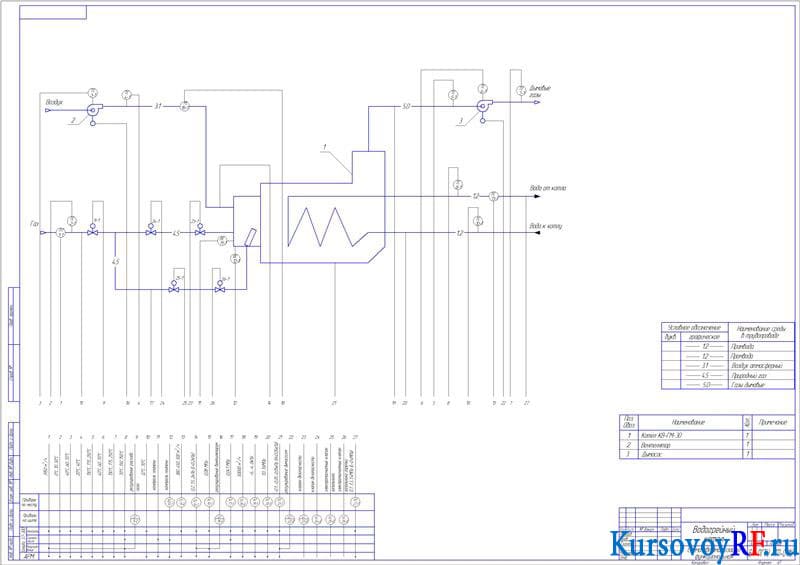Select the tilted burner symbol on the boiler
The width and height of the screenshot is (800, 565).
point(251,238)
